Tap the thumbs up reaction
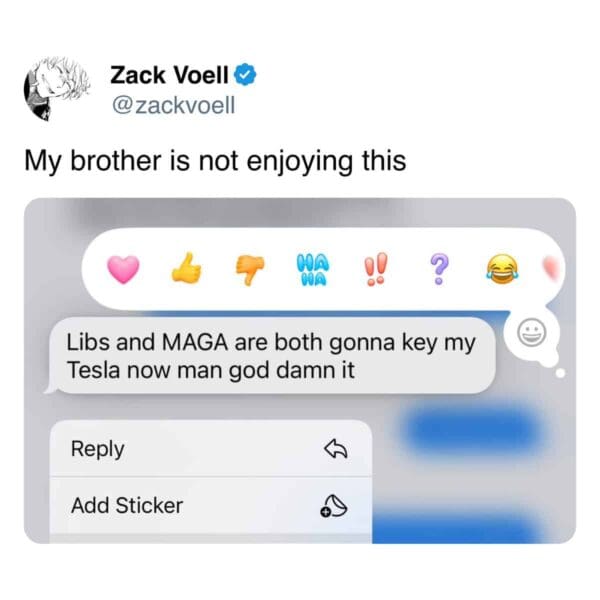Image resolution: width=600 pixels, height=600 pixels. pyautogui.click(x=186, y=267)
